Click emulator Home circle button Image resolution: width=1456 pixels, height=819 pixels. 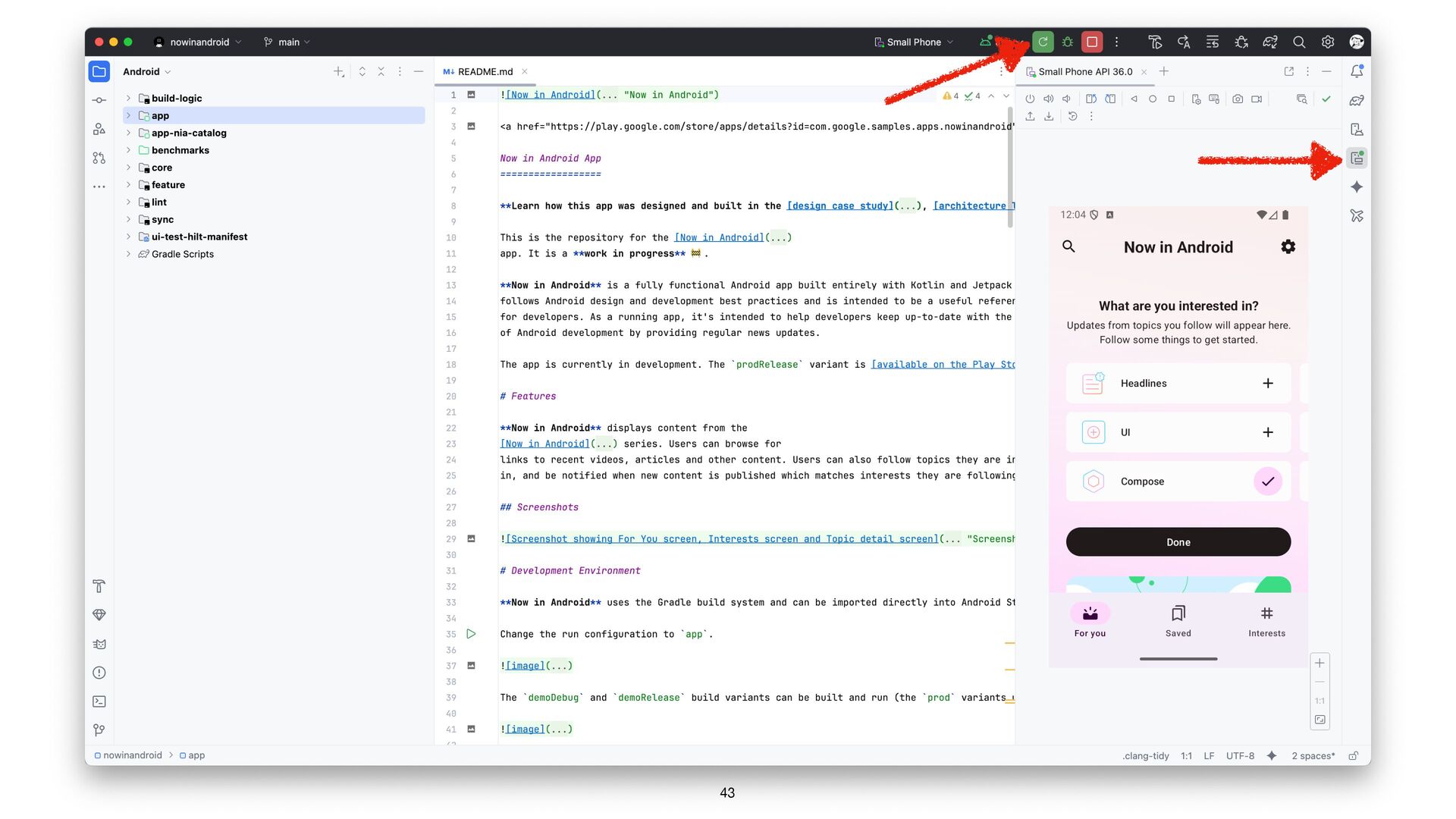pyautogui.click(x=1153, y=99)
